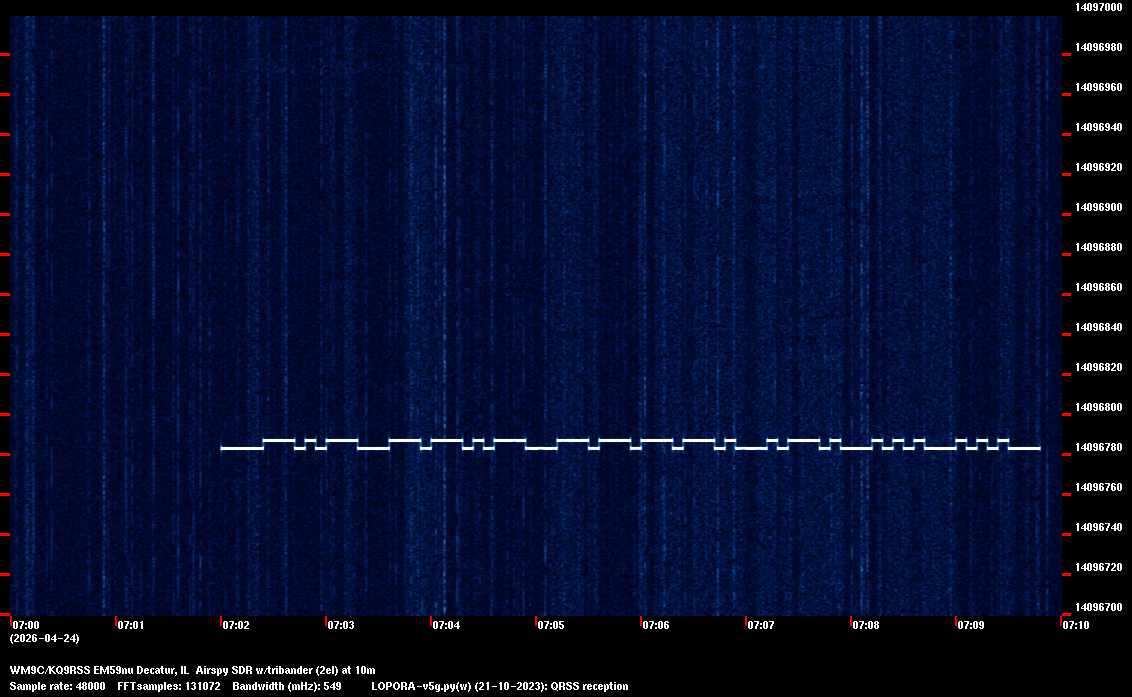
Task: Click the 07:00 time label
Action: (x=26, y=625)
